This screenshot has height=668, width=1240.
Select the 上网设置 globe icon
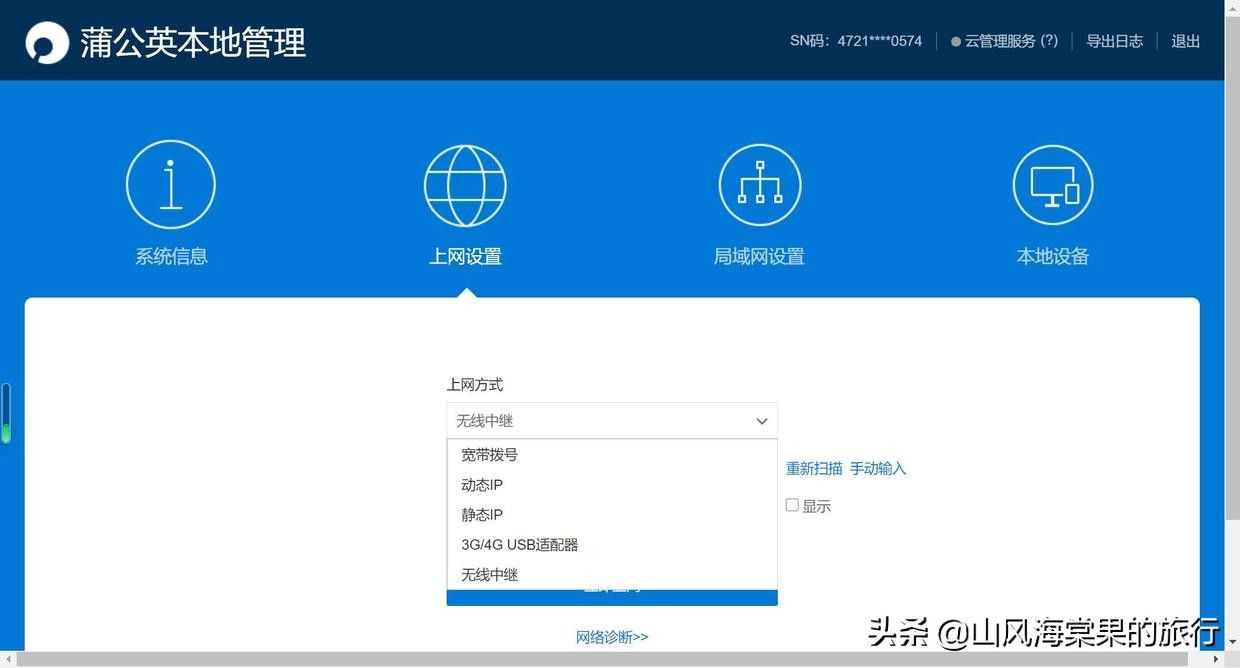coord(465,186)
